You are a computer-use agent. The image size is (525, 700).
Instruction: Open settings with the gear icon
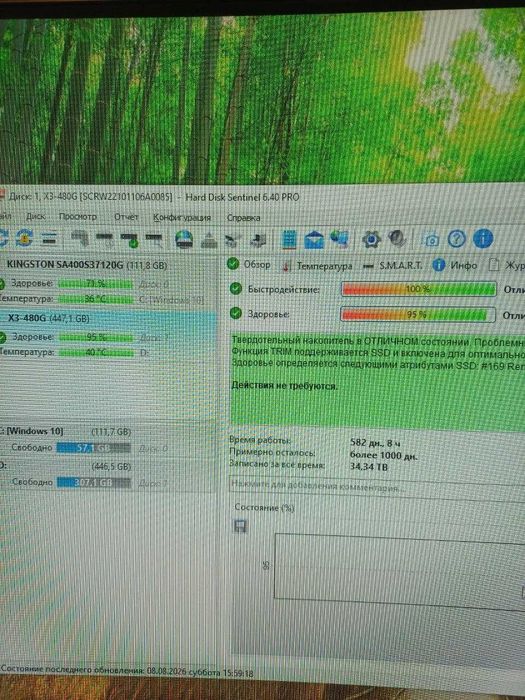click(x=371, y=239)
